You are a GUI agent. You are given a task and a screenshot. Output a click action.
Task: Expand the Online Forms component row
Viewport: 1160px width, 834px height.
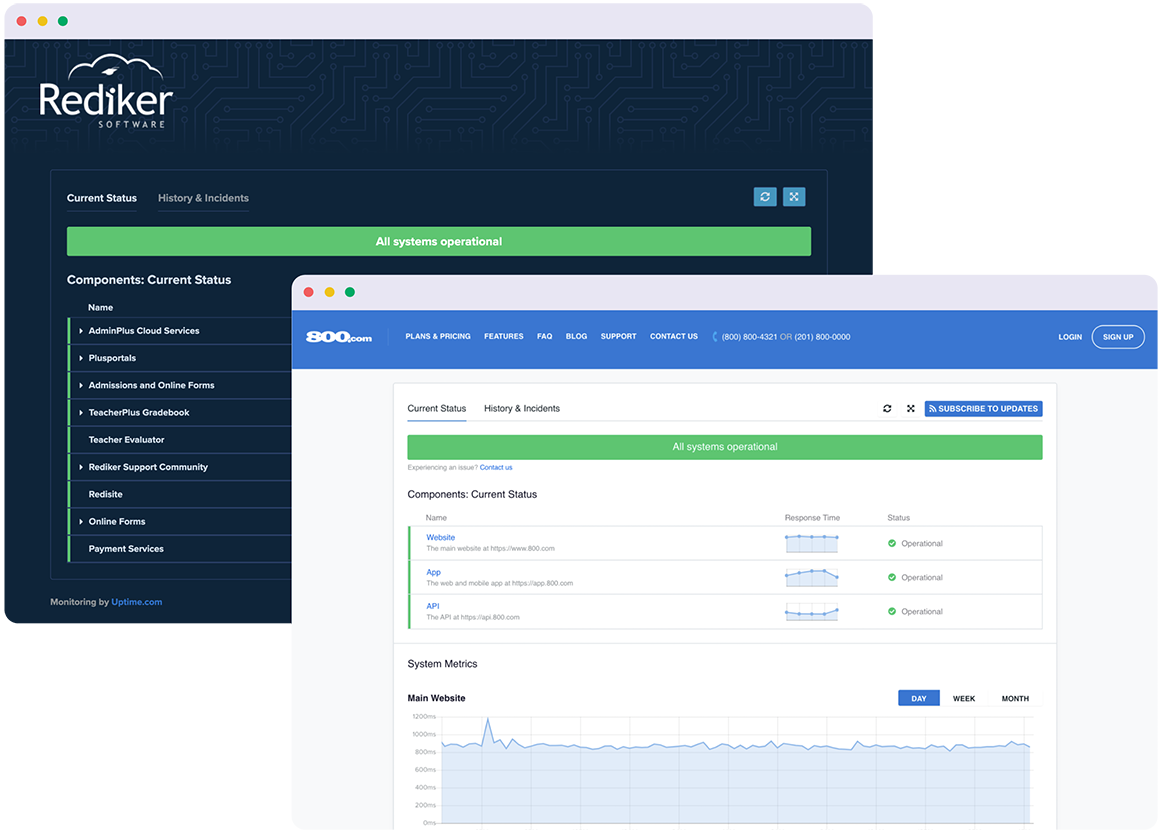[81, 522]
